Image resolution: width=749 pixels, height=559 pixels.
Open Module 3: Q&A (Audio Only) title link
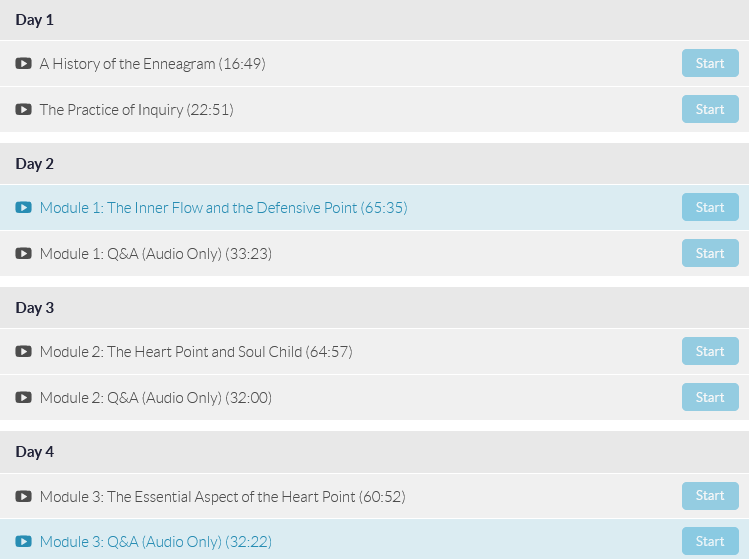[156, 542]
